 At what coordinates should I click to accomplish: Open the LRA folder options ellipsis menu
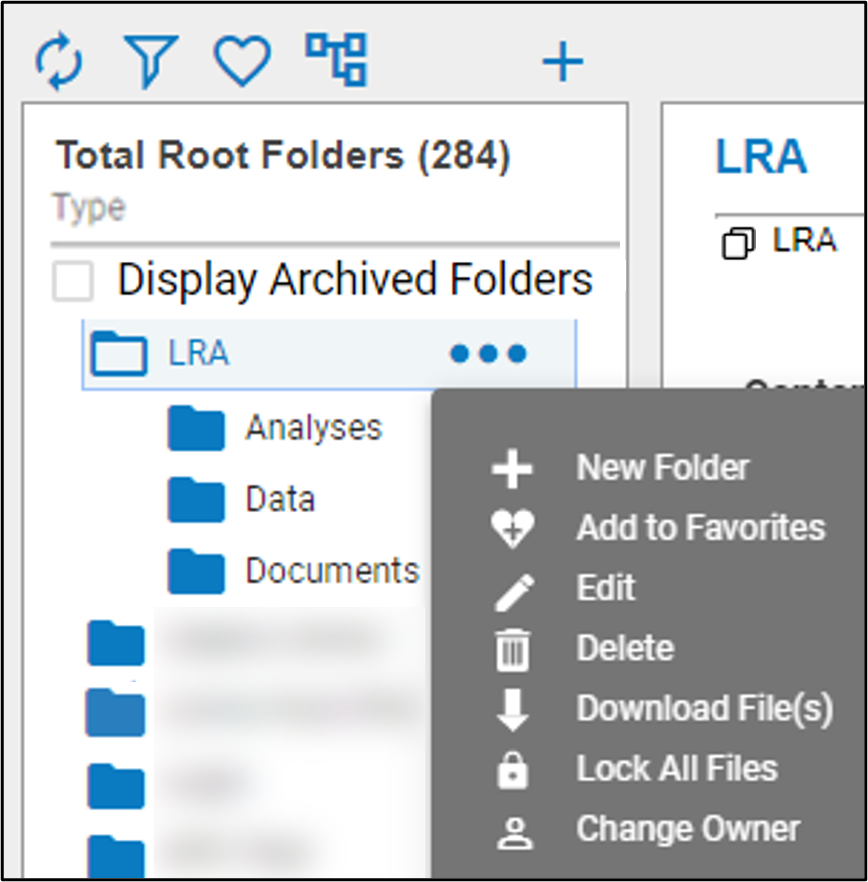coord(489,353)
